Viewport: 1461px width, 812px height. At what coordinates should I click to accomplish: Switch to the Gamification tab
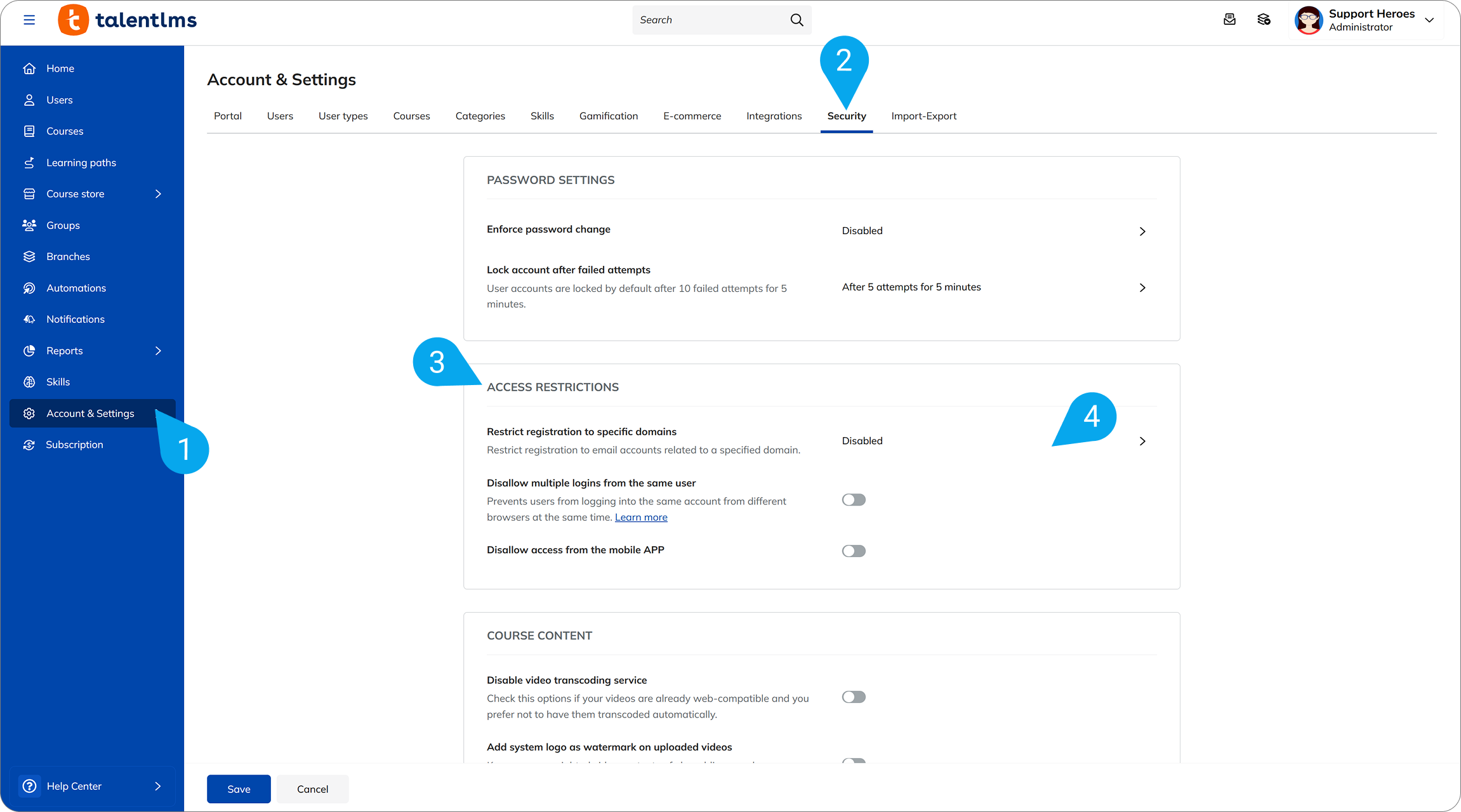[608, 115]
